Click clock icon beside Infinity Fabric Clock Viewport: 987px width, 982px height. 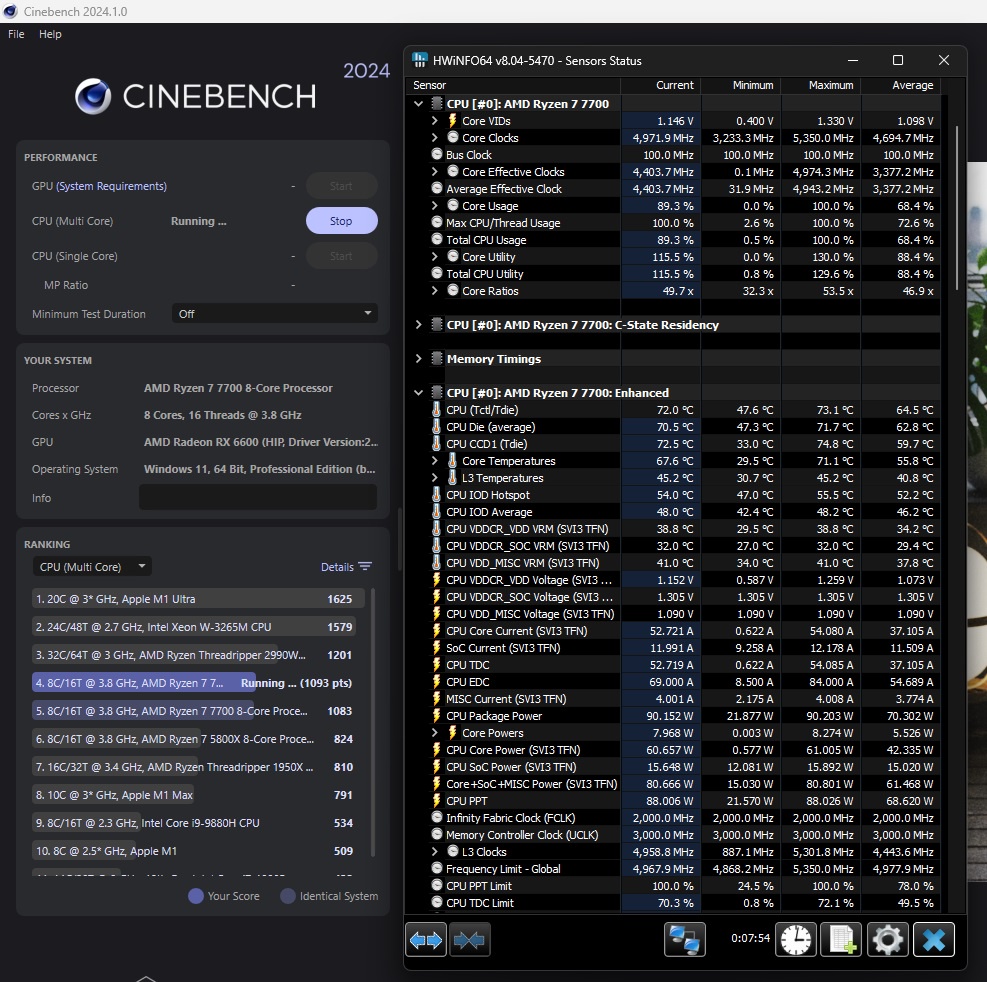click(437, 818)
